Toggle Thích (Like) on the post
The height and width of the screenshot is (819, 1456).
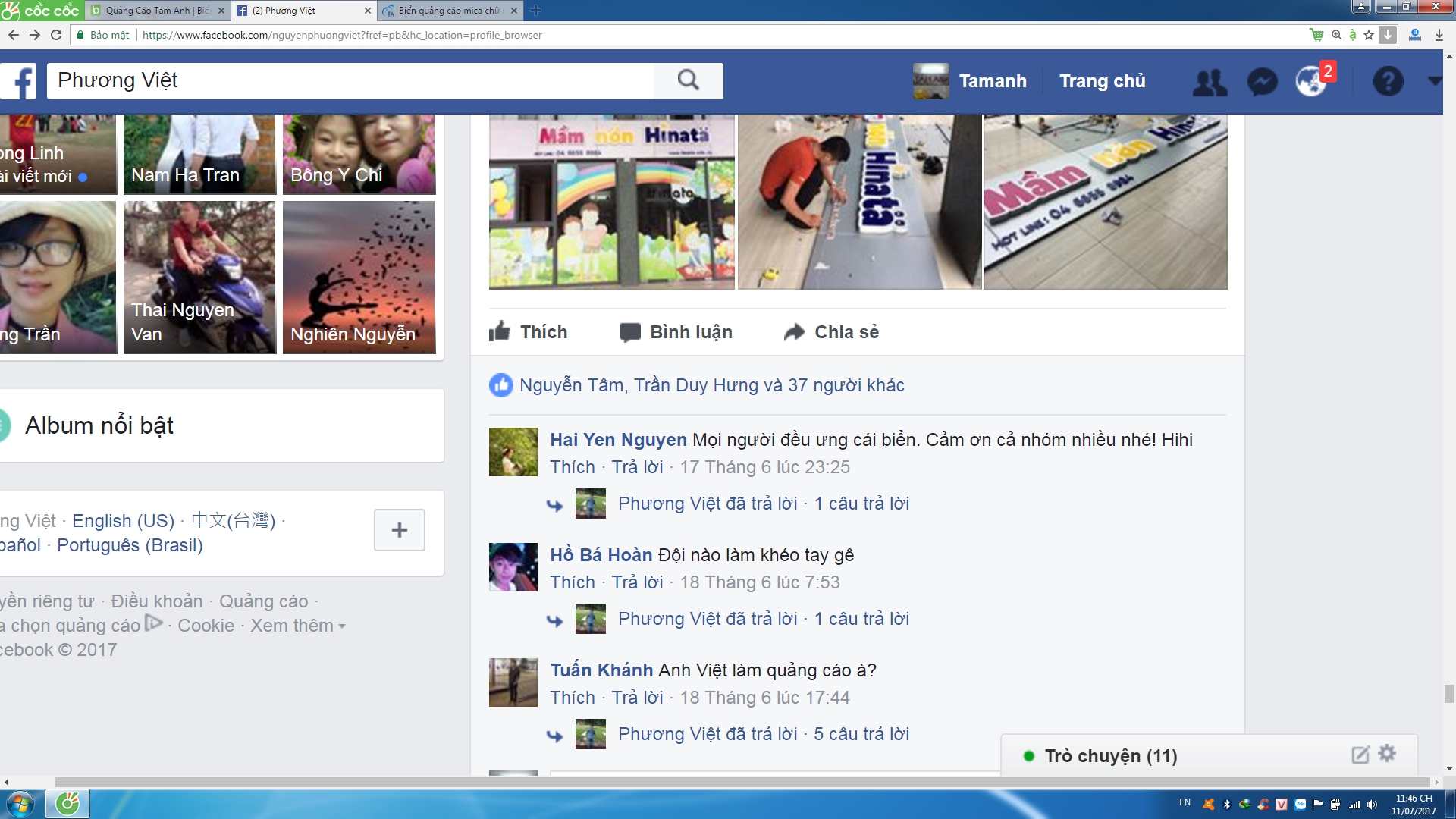(x=529, y=332)
